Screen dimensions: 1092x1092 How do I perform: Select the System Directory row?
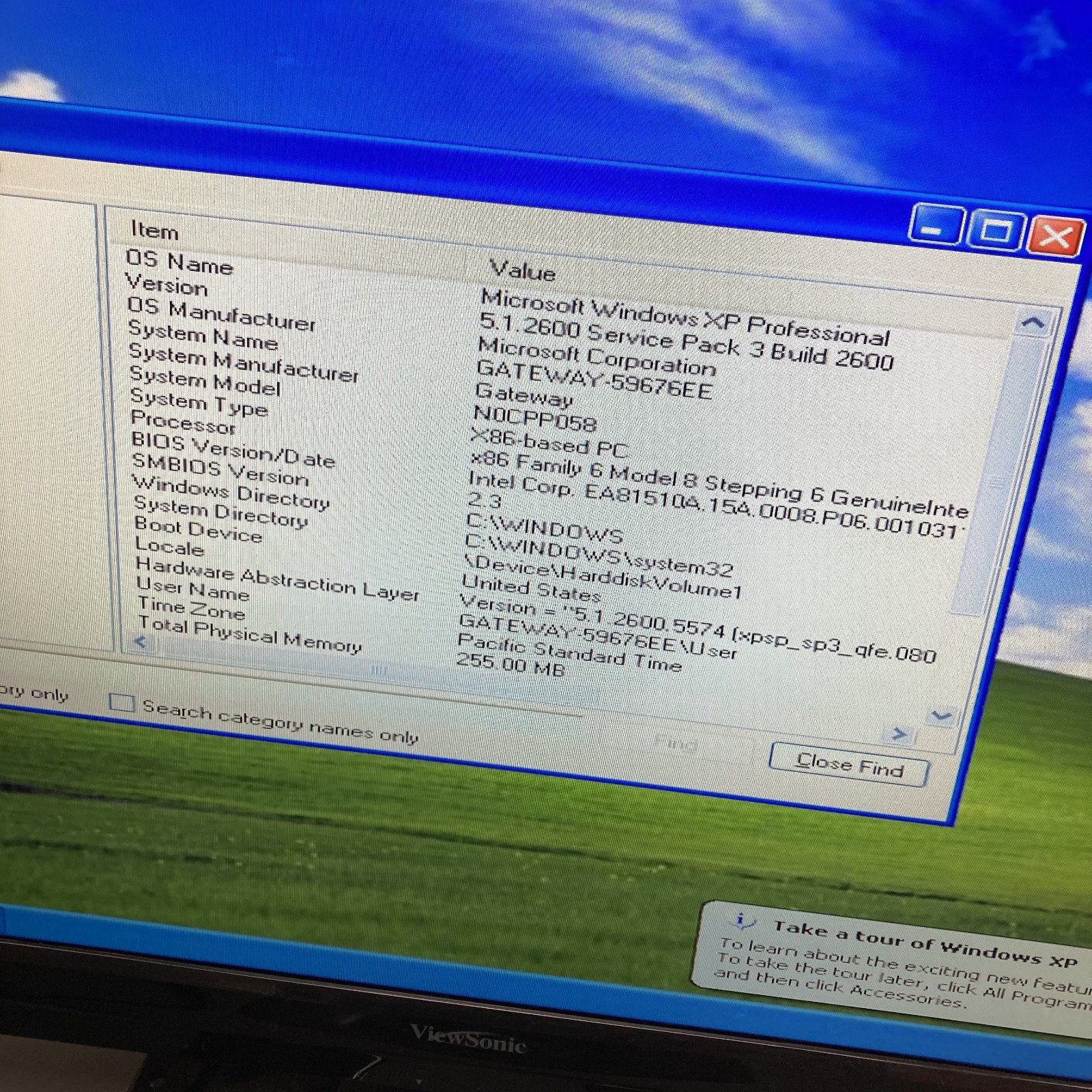pos(220,511)
